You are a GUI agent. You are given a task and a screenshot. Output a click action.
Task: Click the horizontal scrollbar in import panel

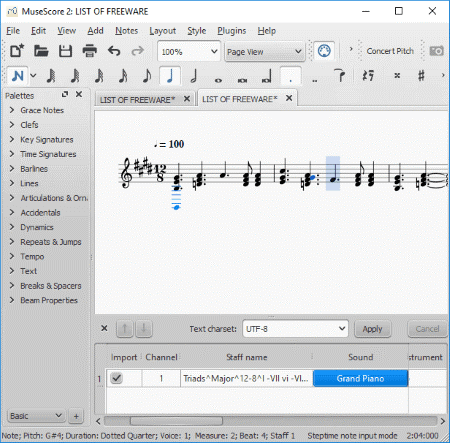point(270,421)
